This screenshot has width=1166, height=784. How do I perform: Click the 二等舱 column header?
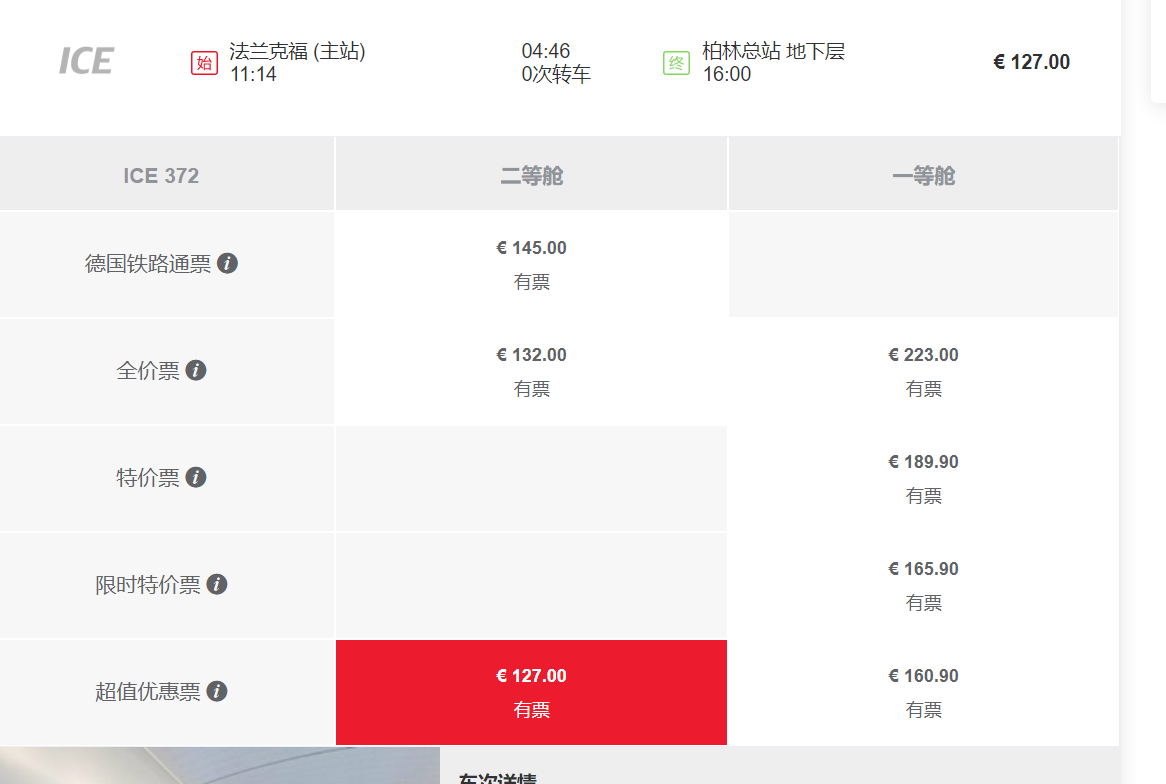click(531, 174)
